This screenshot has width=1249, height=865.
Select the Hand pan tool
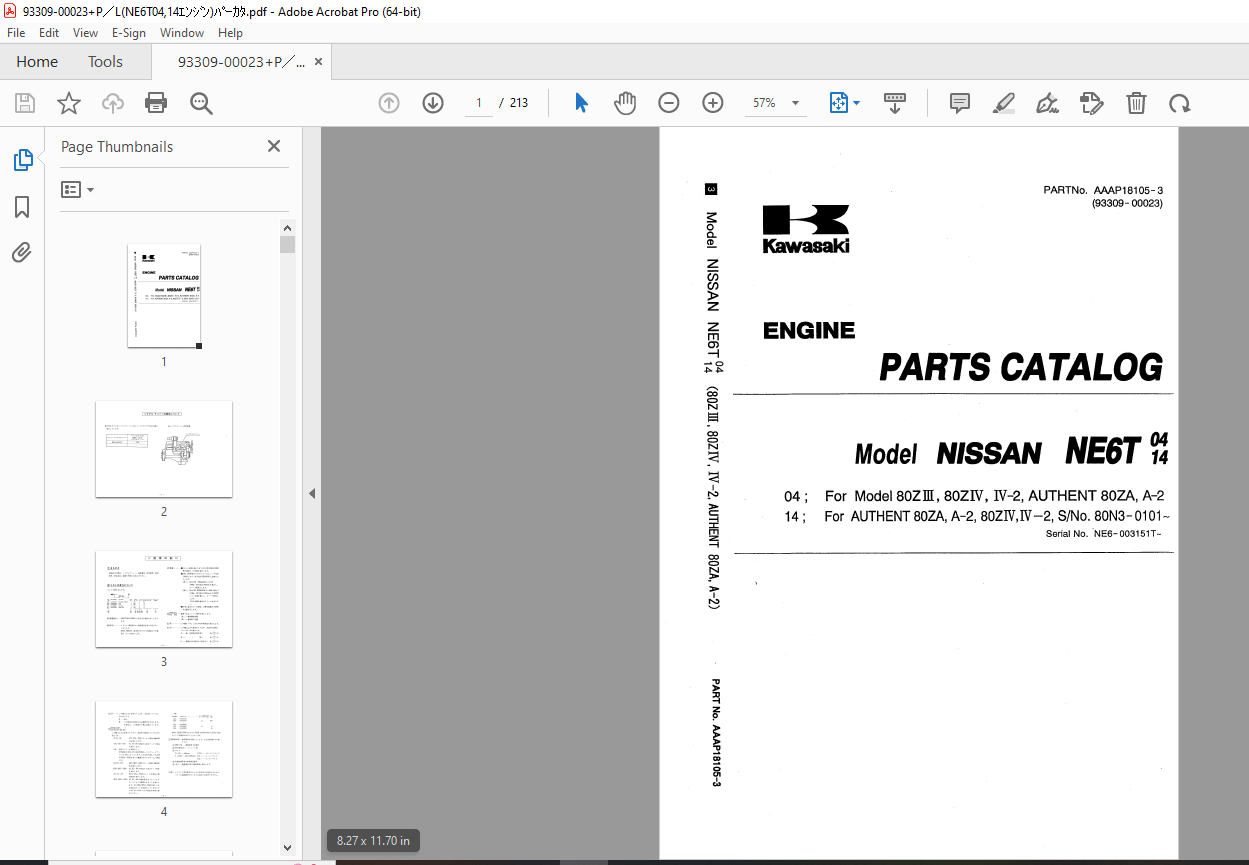coord(625,103)
